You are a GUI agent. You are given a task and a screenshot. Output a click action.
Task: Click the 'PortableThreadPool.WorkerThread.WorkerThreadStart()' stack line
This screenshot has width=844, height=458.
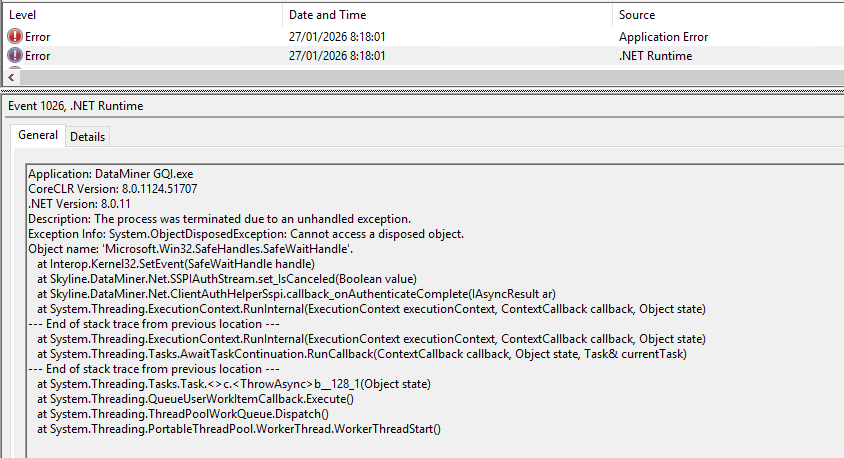239,429
